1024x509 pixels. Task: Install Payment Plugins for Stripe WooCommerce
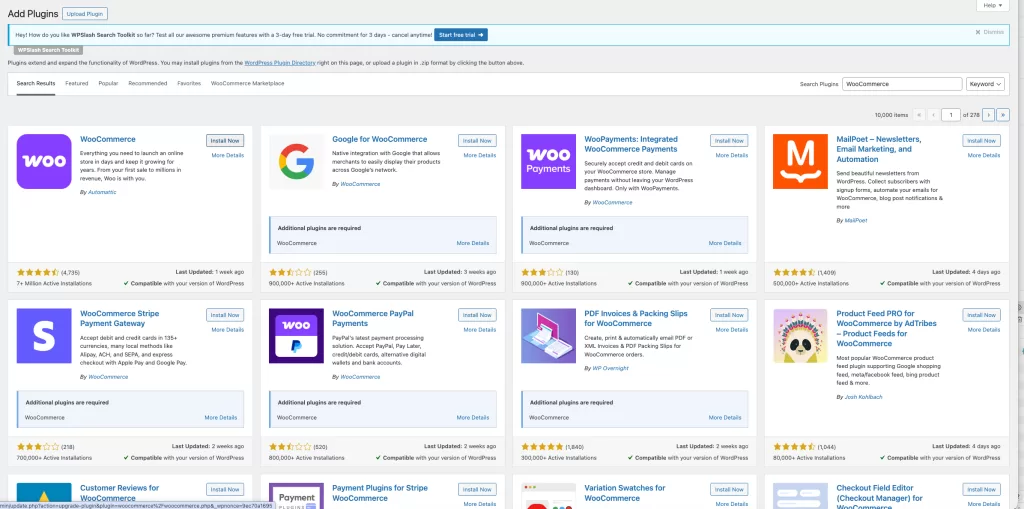click(477, 489)
